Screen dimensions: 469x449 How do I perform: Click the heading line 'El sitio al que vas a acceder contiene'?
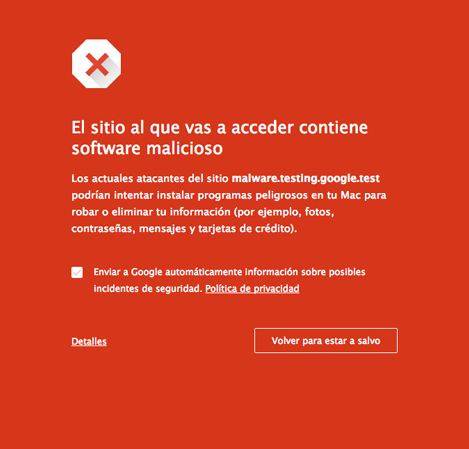[x=220, y=128]
